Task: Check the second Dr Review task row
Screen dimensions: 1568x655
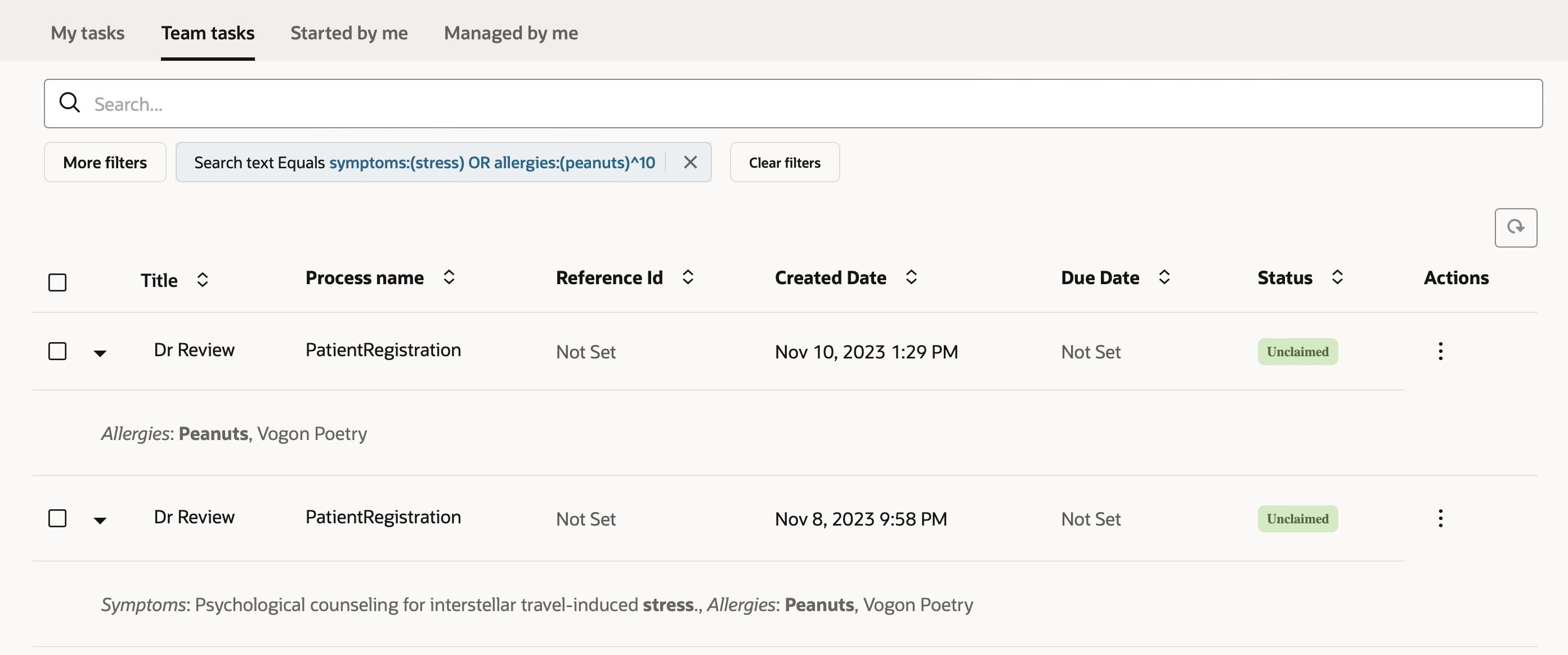Action: click(x=57, y=518)
